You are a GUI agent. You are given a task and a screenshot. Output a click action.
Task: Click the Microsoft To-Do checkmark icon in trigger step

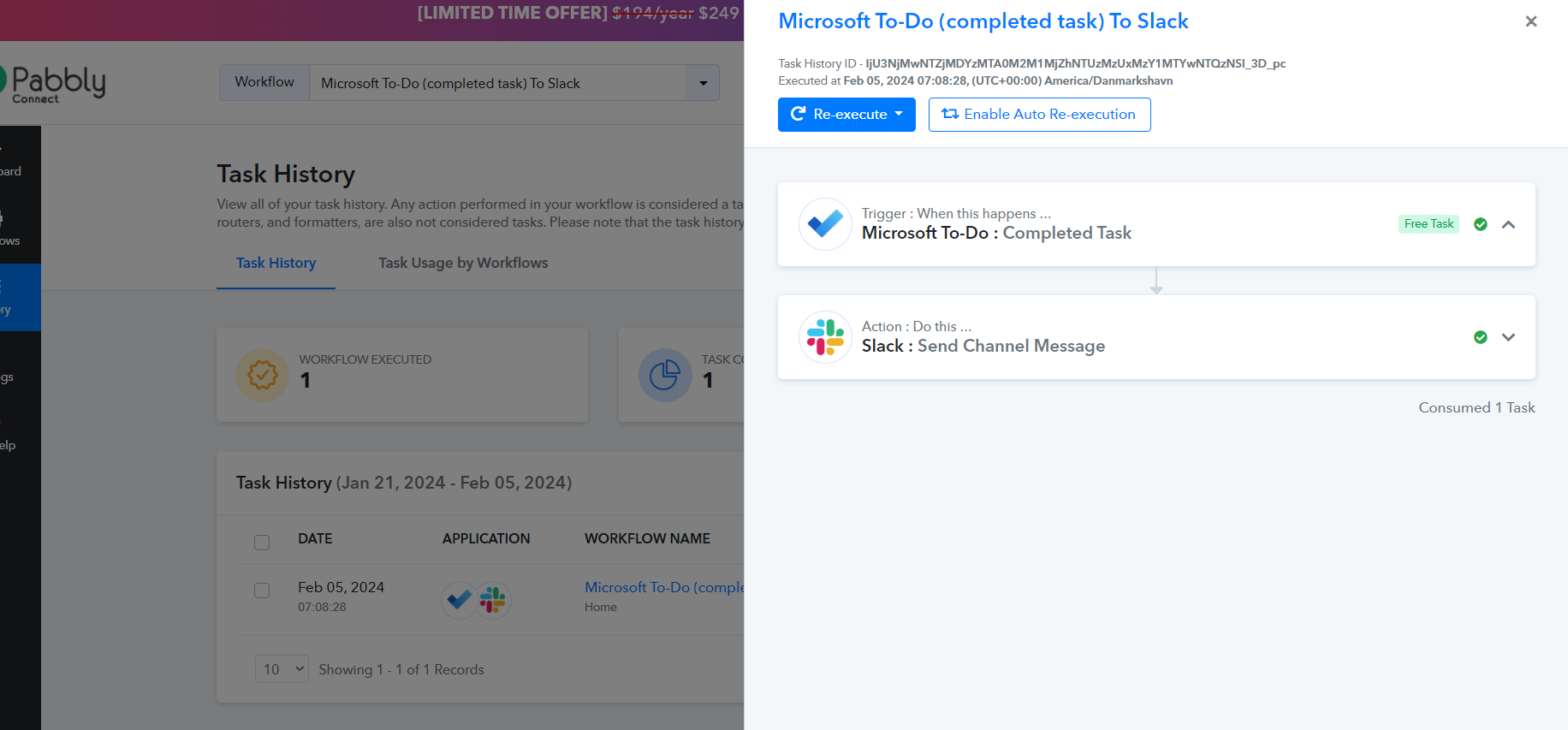pyautogui.click(x=825, y=224)
